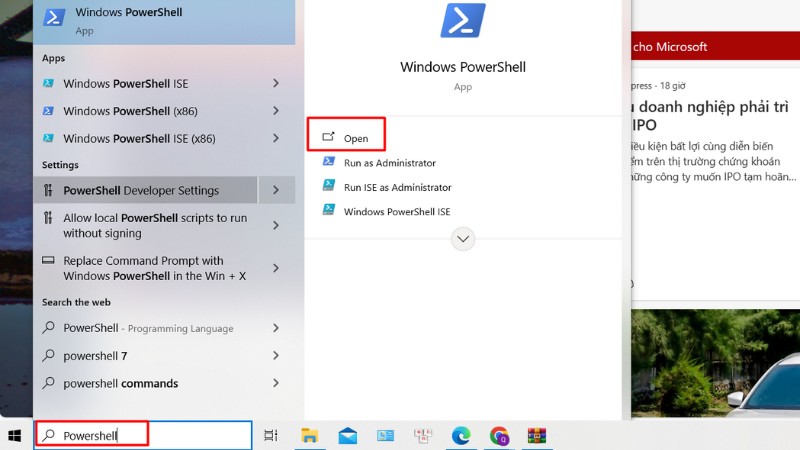Open Microsoft Edge from the taskbar

[x=461, y=435]
